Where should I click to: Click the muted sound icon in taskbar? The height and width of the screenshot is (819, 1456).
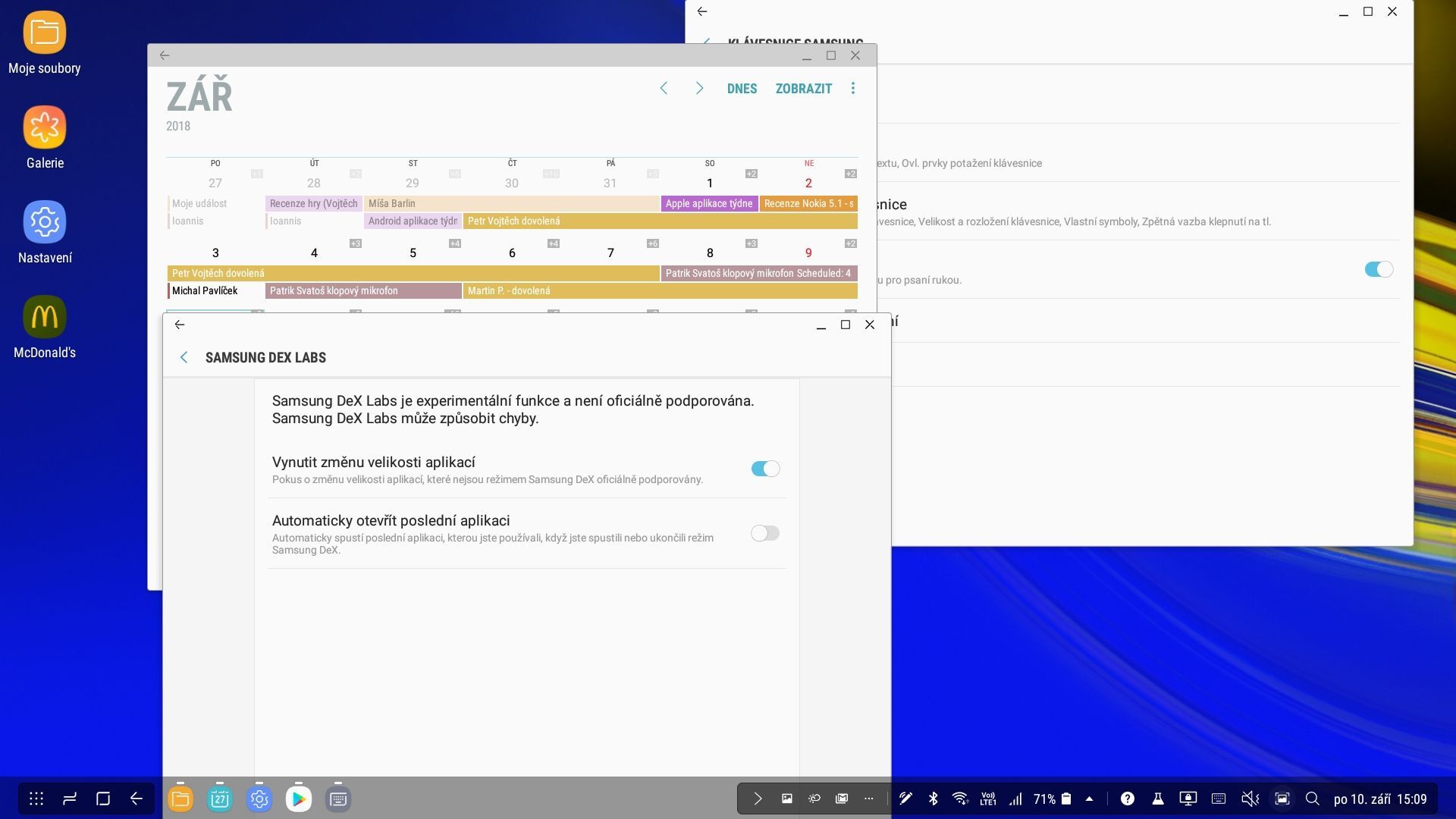pyautogui.click(x=1249, y=799)
